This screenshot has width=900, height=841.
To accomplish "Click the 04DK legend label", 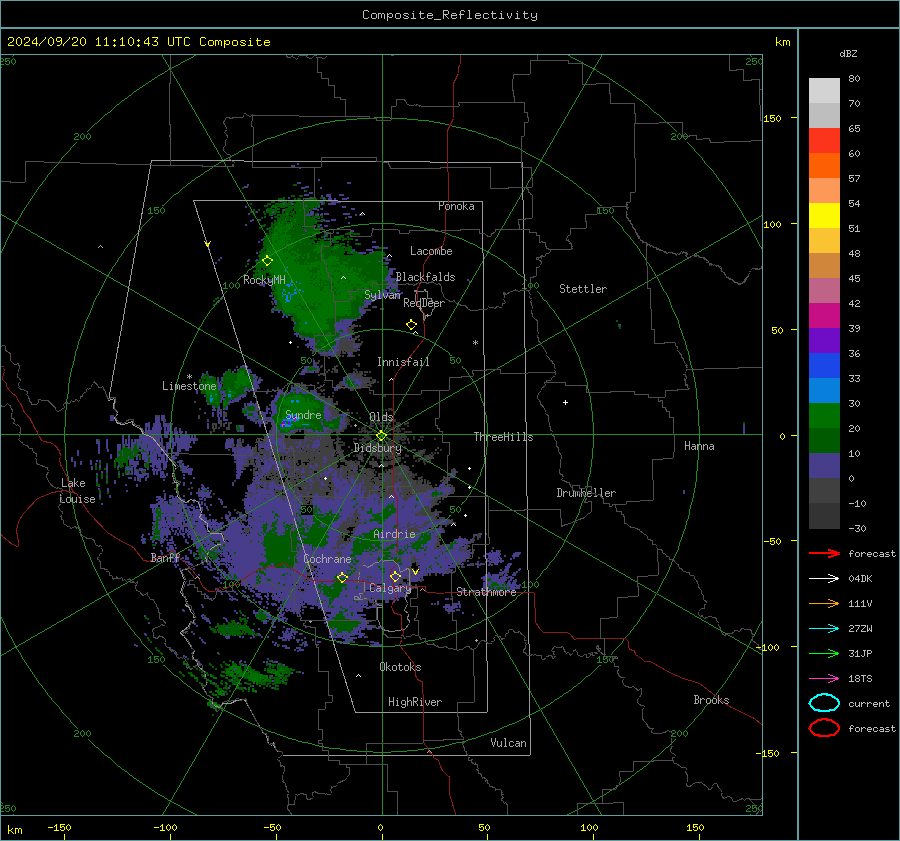I will [860, 578].
